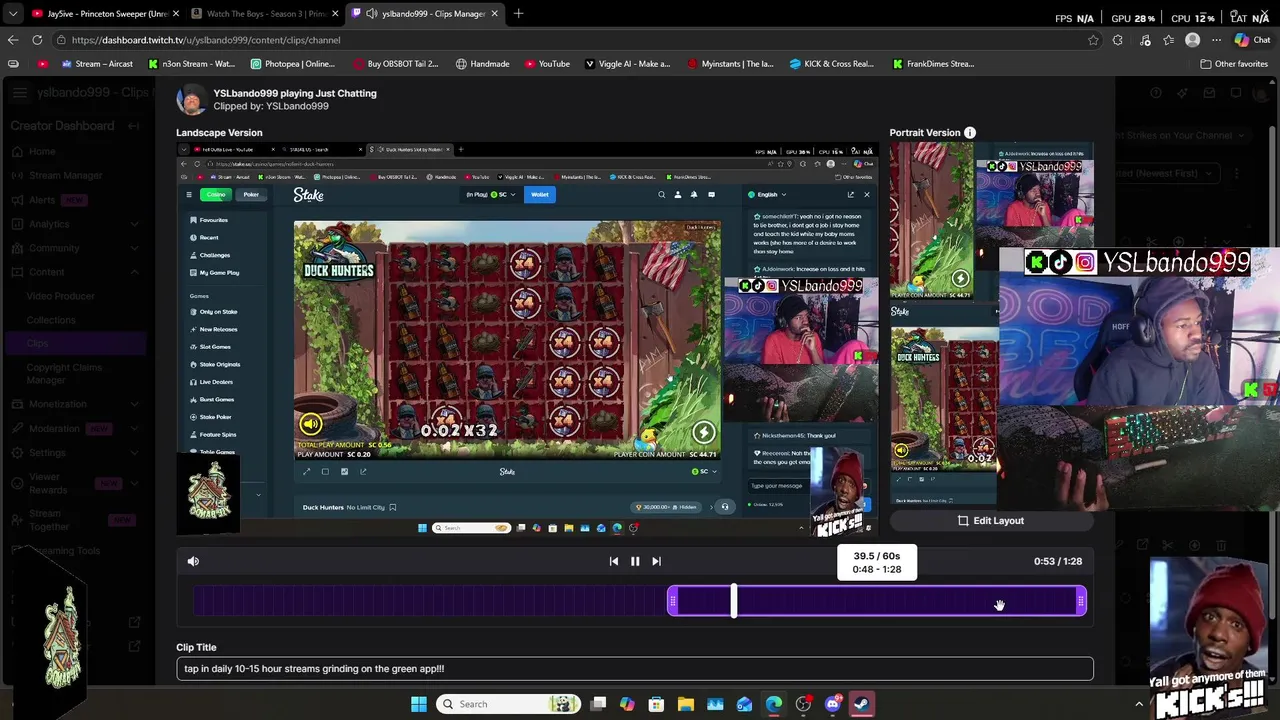Open Edit Layout for portrait version

click(x=991, y=520)
